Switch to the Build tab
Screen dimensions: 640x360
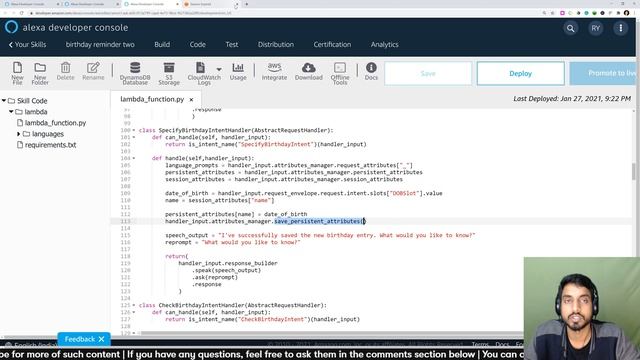tap(162, 44)
